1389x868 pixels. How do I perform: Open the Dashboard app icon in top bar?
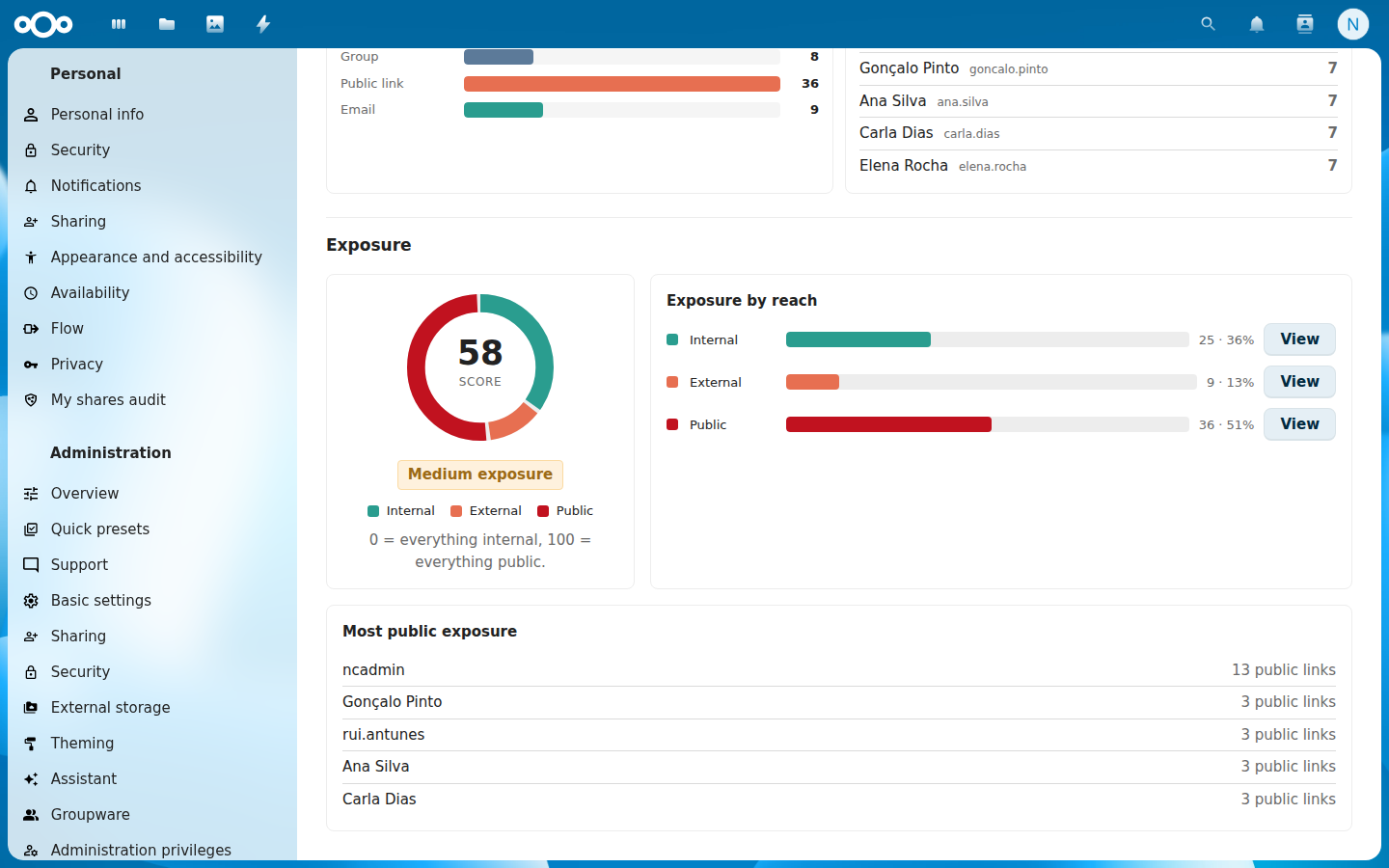119,24
